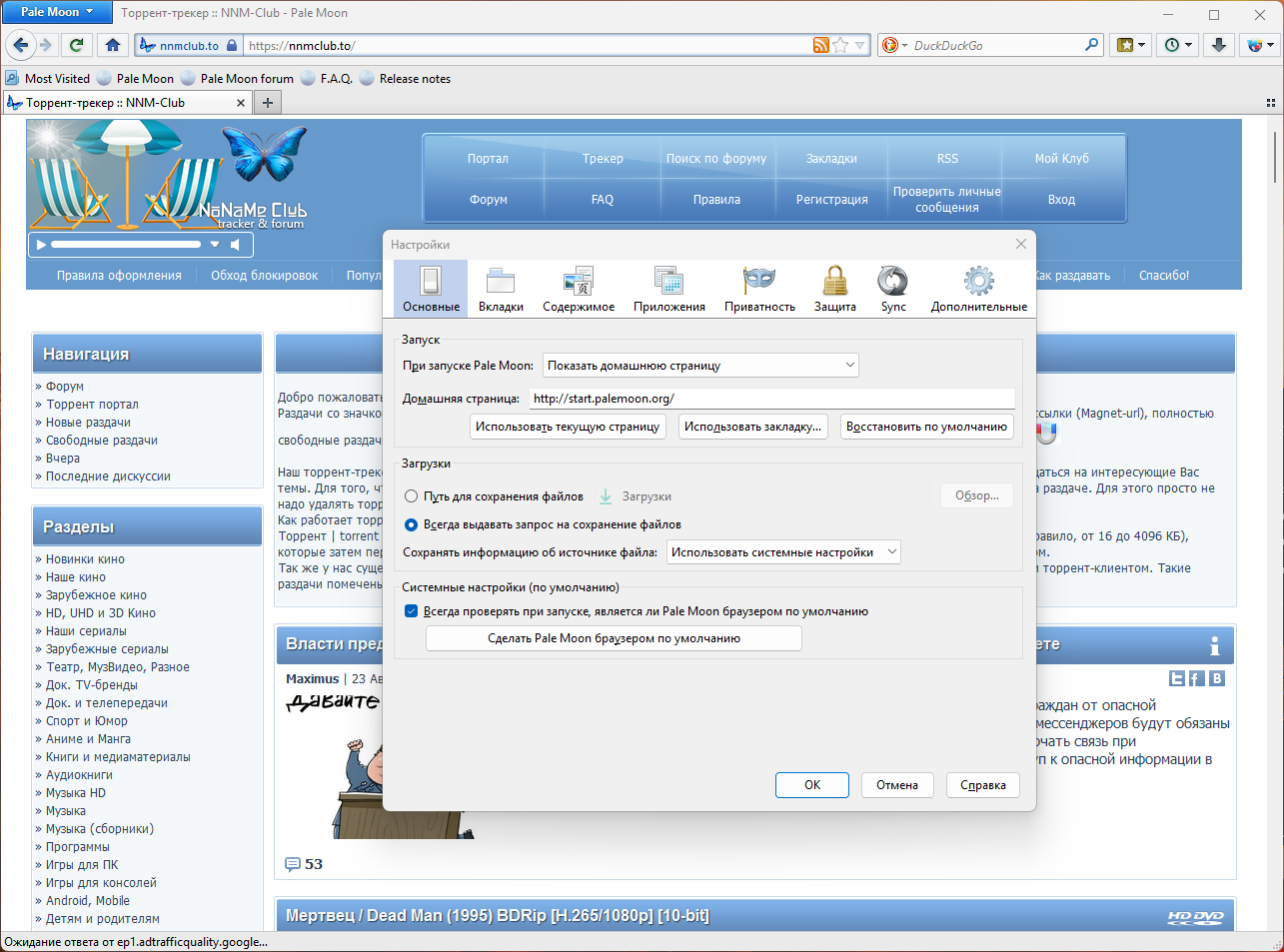Image resolution: width=1284 pixels, height=952 pixels.
Task: Click the Facebook share icon
Action: tap(1196, 678)
